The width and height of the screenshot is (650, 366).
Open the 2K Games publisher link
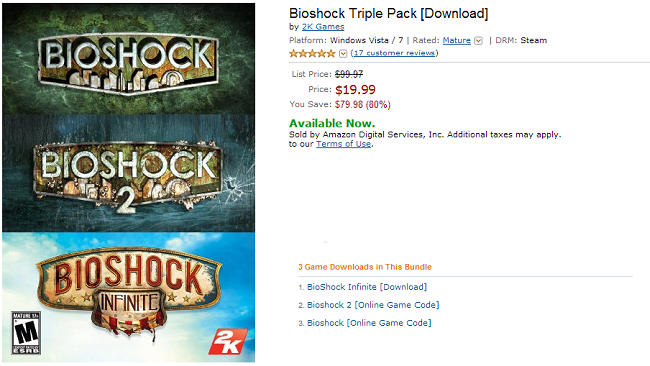[x=323, y=27]
